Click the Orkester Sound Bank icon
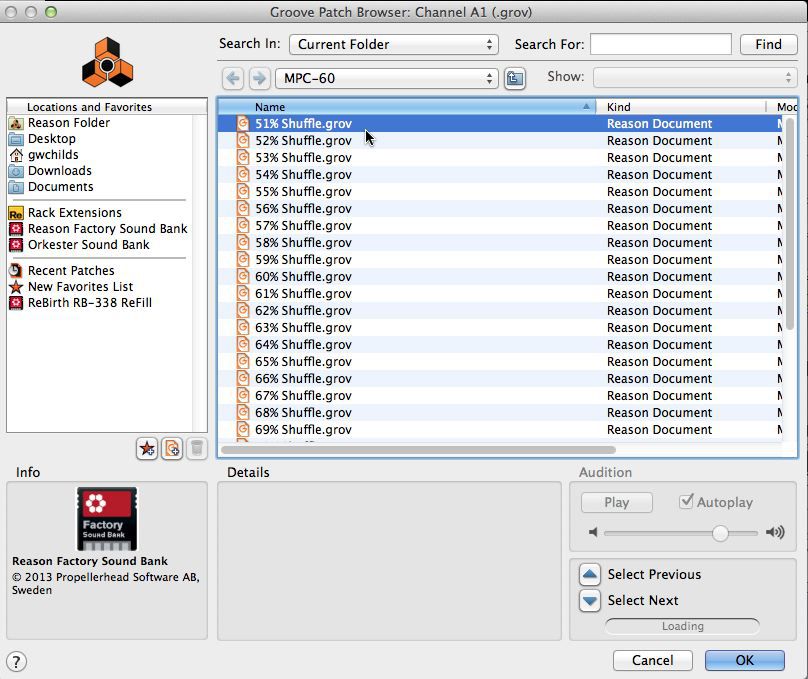This screenshot has width=808, height=679. pos(16,245)
